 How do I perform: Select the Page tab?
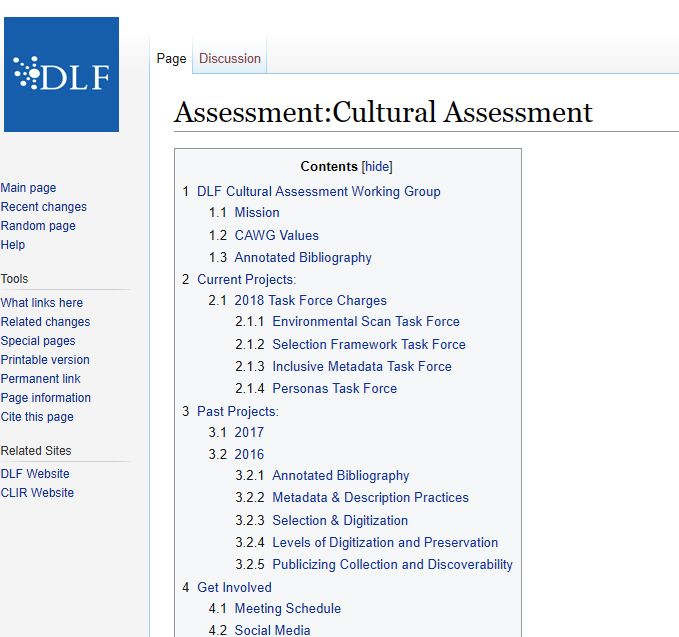pyautogui.click(x=171, y=58)
